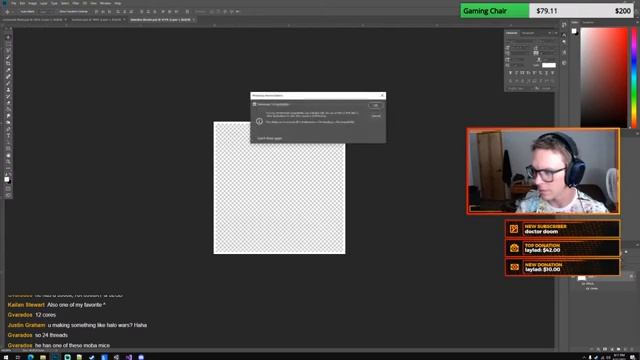Toggle Quick Mask mode icon
Viewport: 640px width, 360px height.
click(8, 189)
